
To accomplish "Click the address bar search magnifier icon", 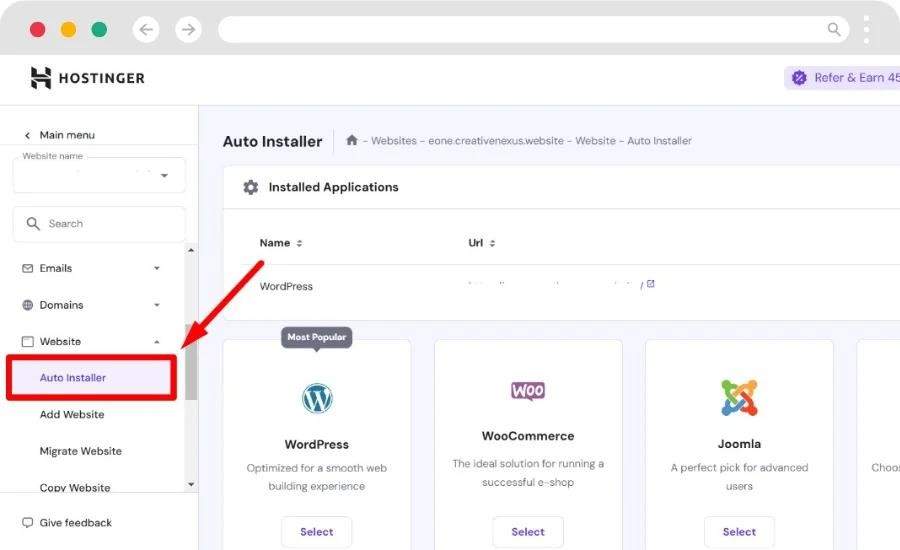I will (x=834, y=29).
